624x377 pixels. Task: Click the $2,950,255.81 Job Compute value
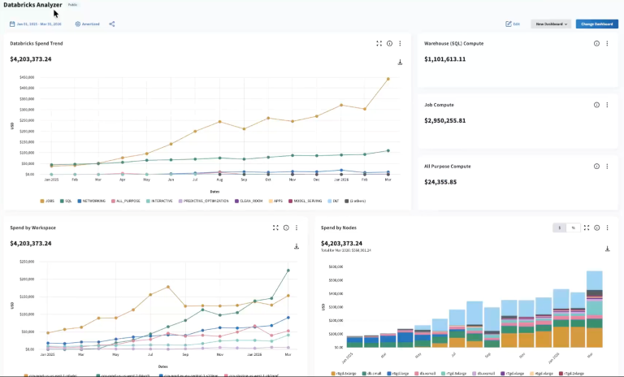pyautogui.click(x=445, y=121)
